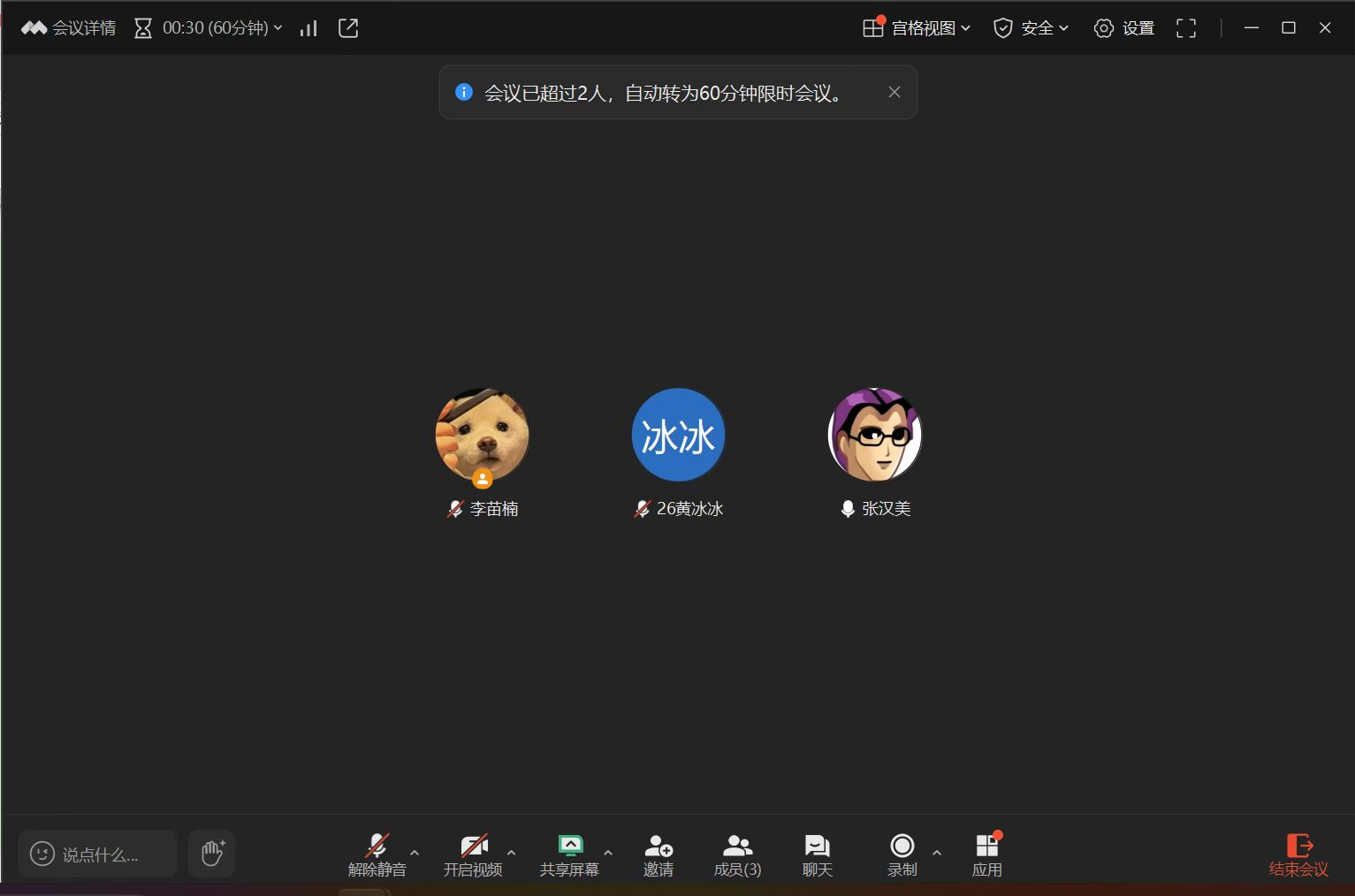The height and width of the screenshot is (896, 1355).
Task: Open the Members (3) list
Action: pyautogui.click(x=737, y=854)
